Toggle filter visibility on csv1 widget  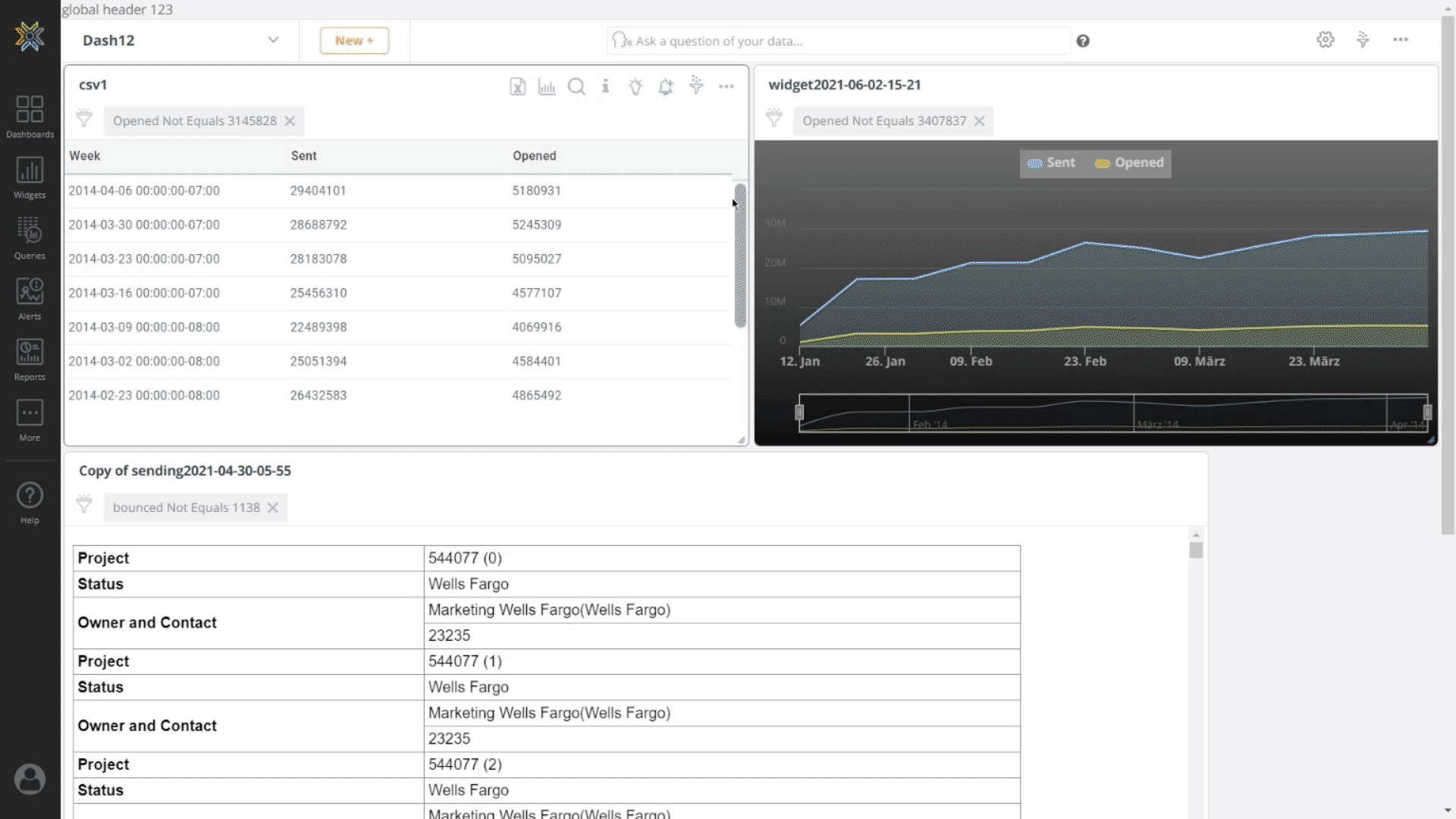84,119
